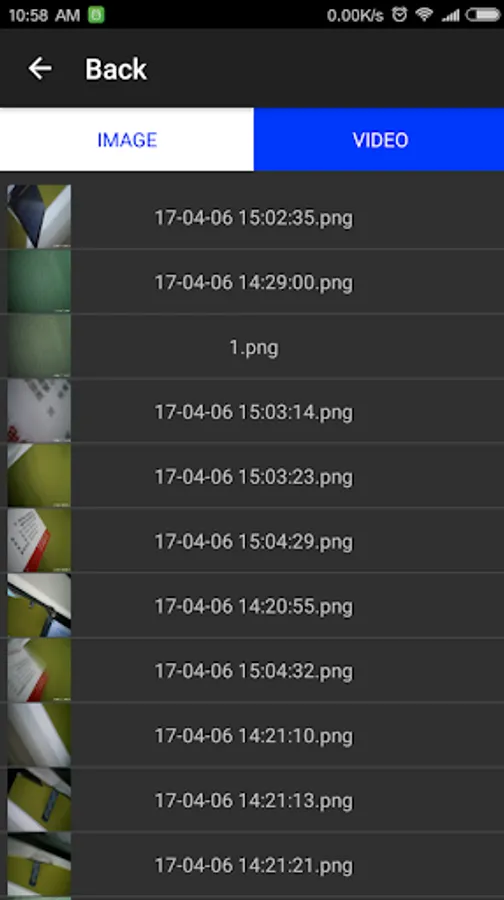Tap the green notification icon in status bar

(x=96, y=14)
